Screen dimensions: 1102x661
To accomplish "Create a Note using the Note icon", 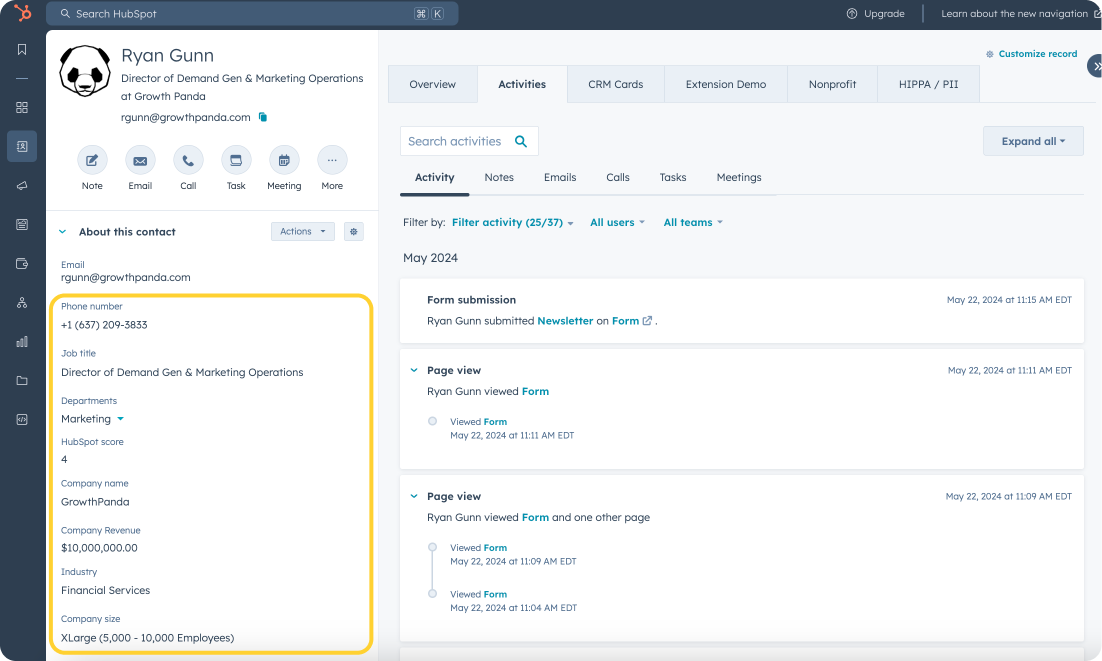I will click(x=92, y=160).
